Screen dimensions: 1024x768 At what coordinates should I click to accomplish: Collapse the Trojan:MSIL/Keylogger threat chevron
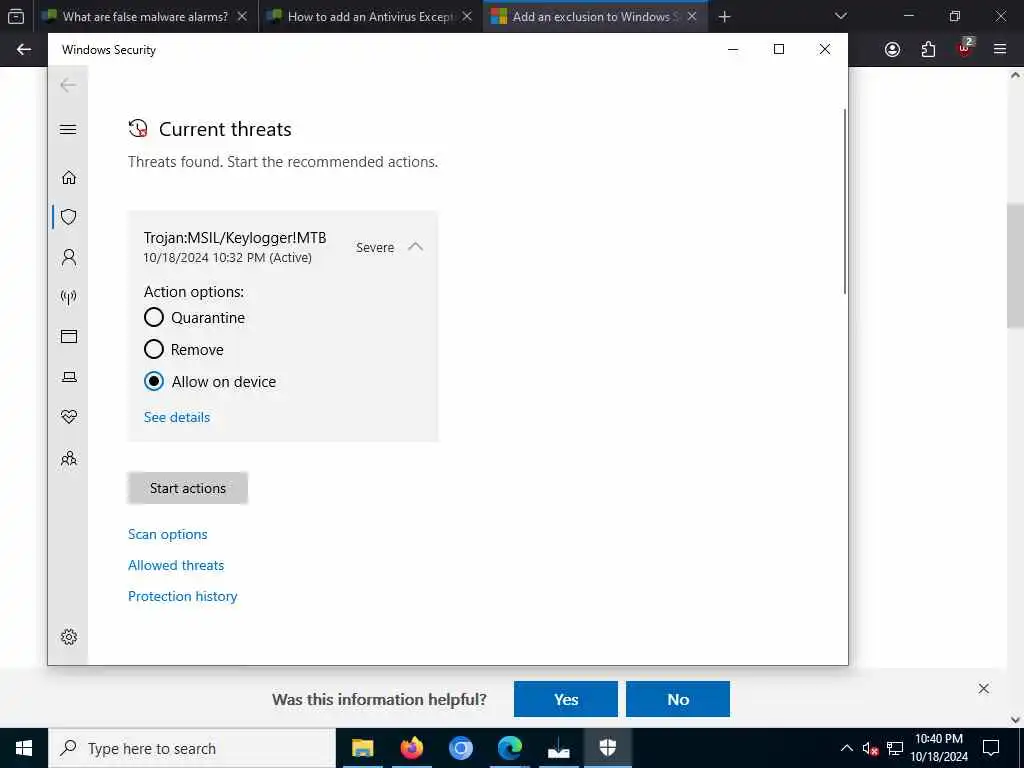(415, 247)
